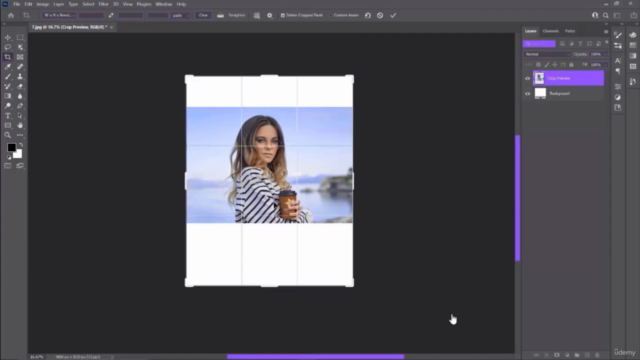The width and height of the screenshot is (640, 360).
Task: Click the foreground black color swatch
Action: [11, 147]
